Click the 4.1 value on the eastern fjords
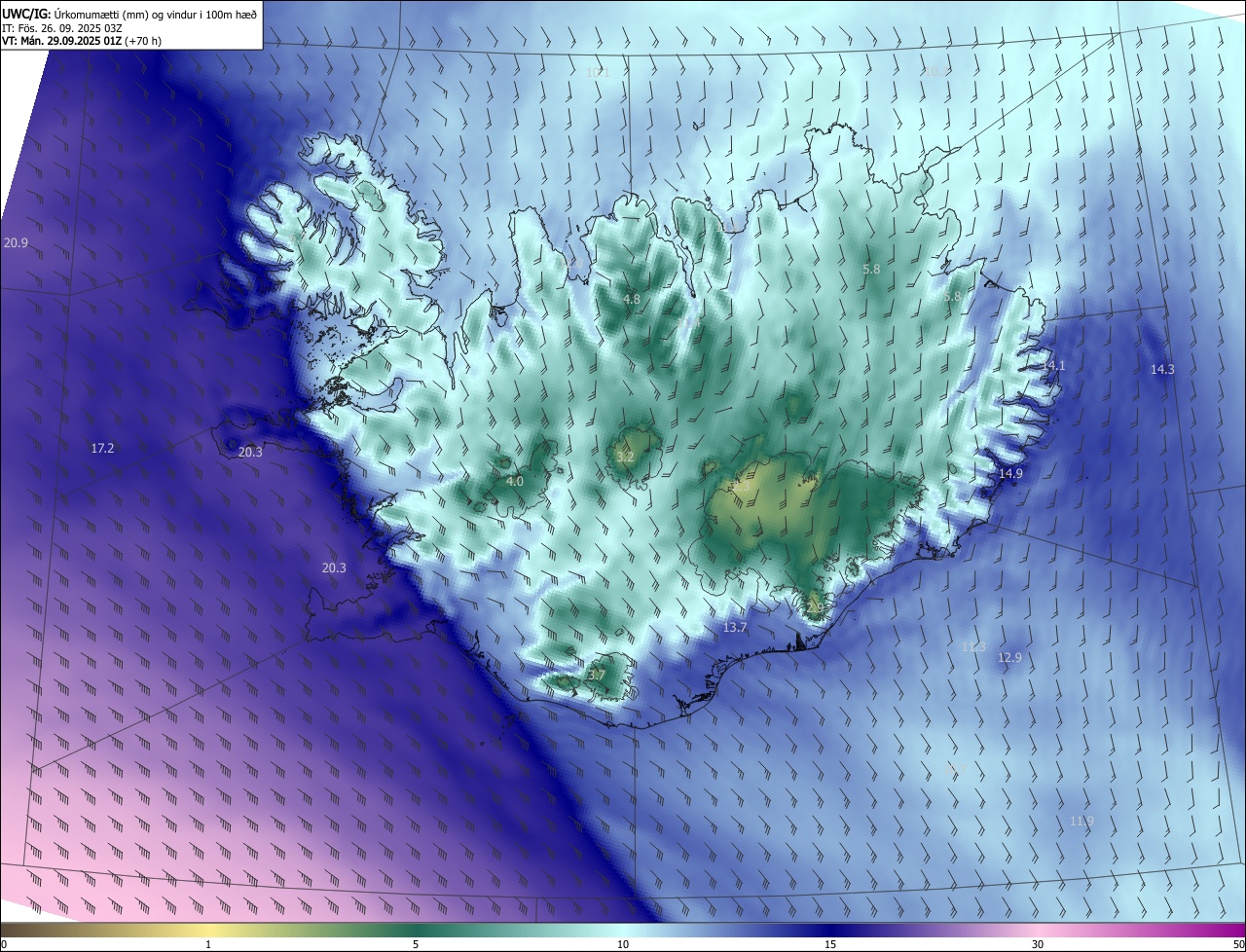This screenshot has height=952, width=1246. [1056, 366]
